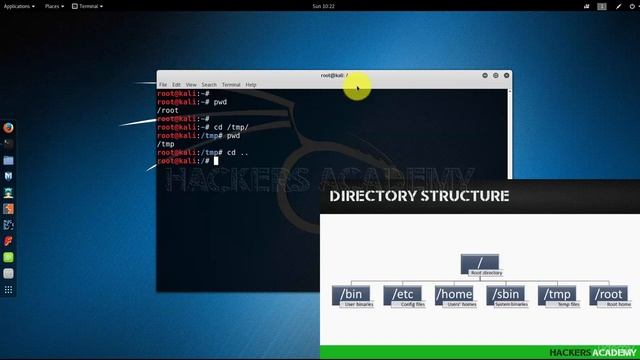
Task: Click the '/root' output line
Action: pyautogui.click(x=168, y=110)
